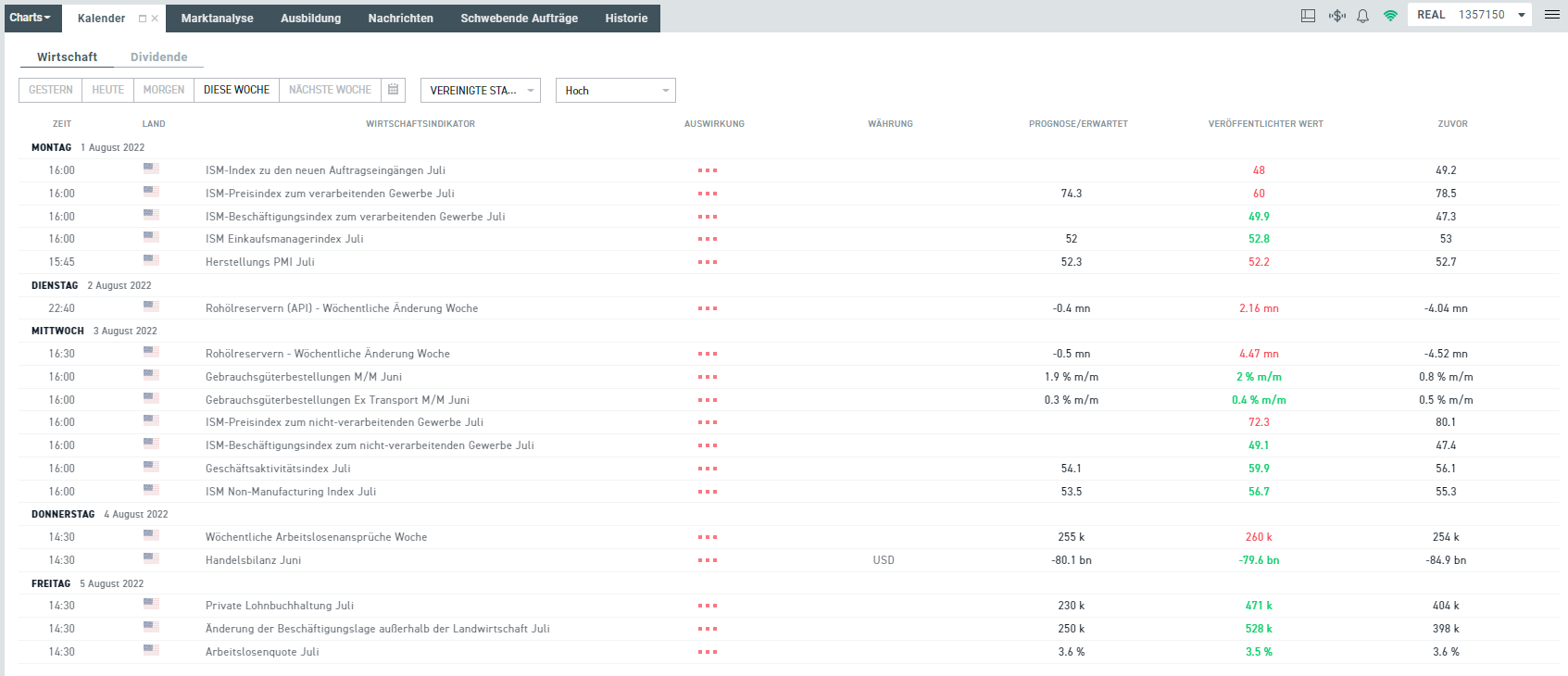Screen dimensions: 1568x676
Task: Detach the Kalender tab into a window
Action: click(x=143, y=19)
